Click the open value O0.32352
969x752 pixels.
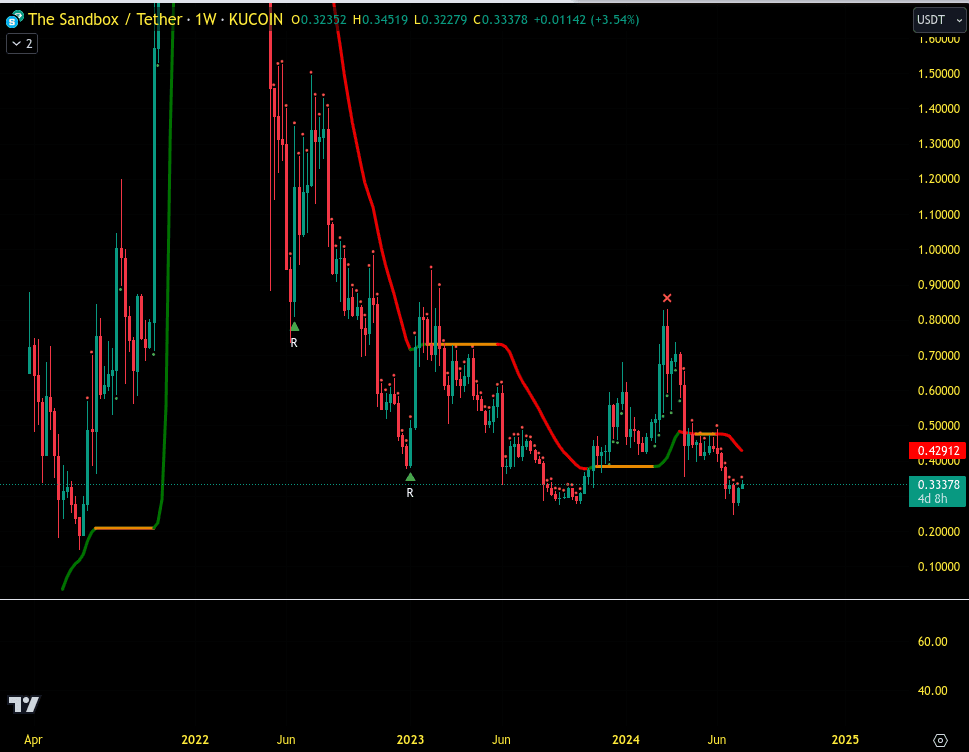319,20
